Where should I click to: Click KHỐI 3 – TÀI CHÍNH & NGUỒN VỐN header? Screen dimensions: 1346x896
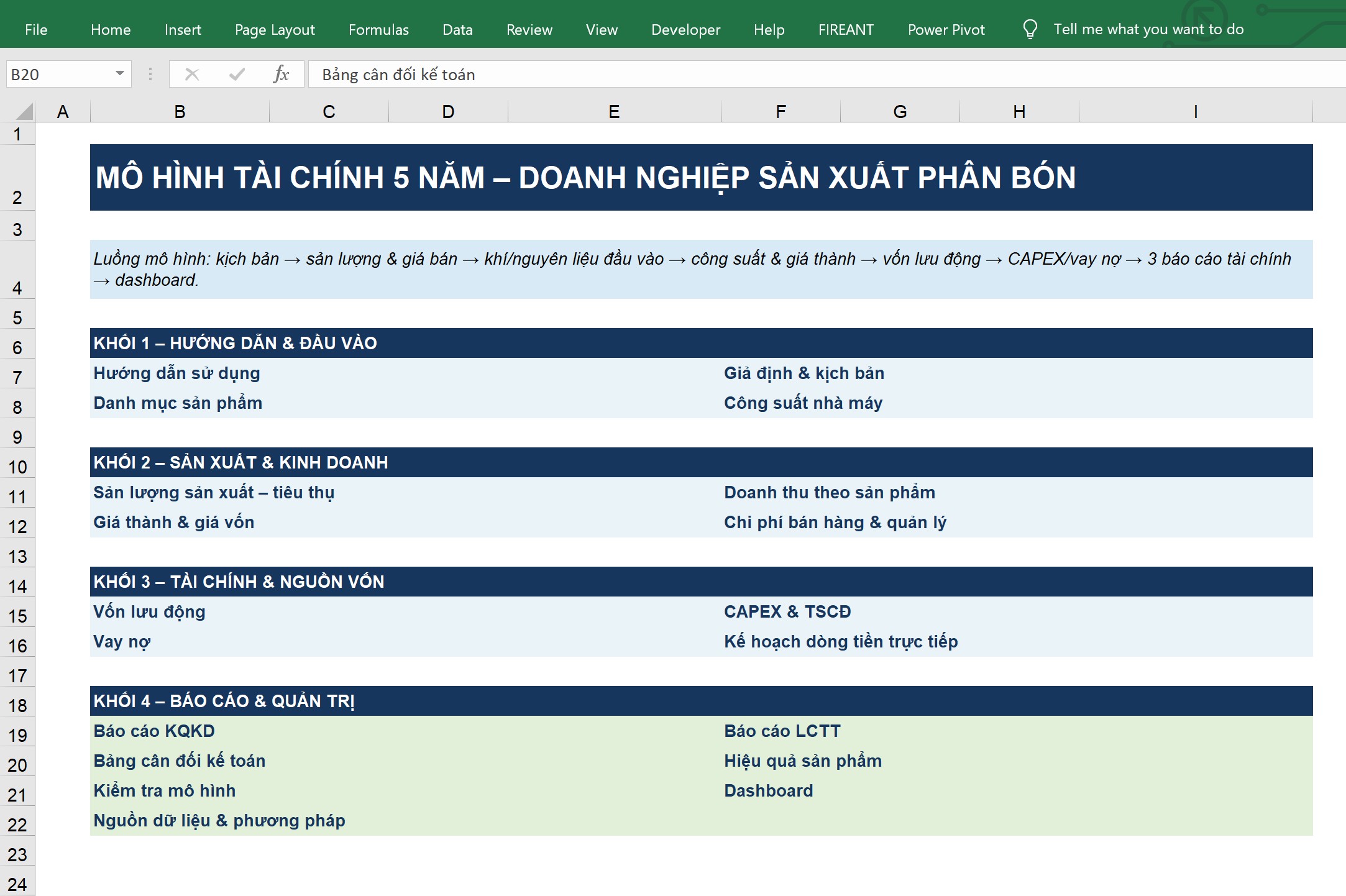701,582
